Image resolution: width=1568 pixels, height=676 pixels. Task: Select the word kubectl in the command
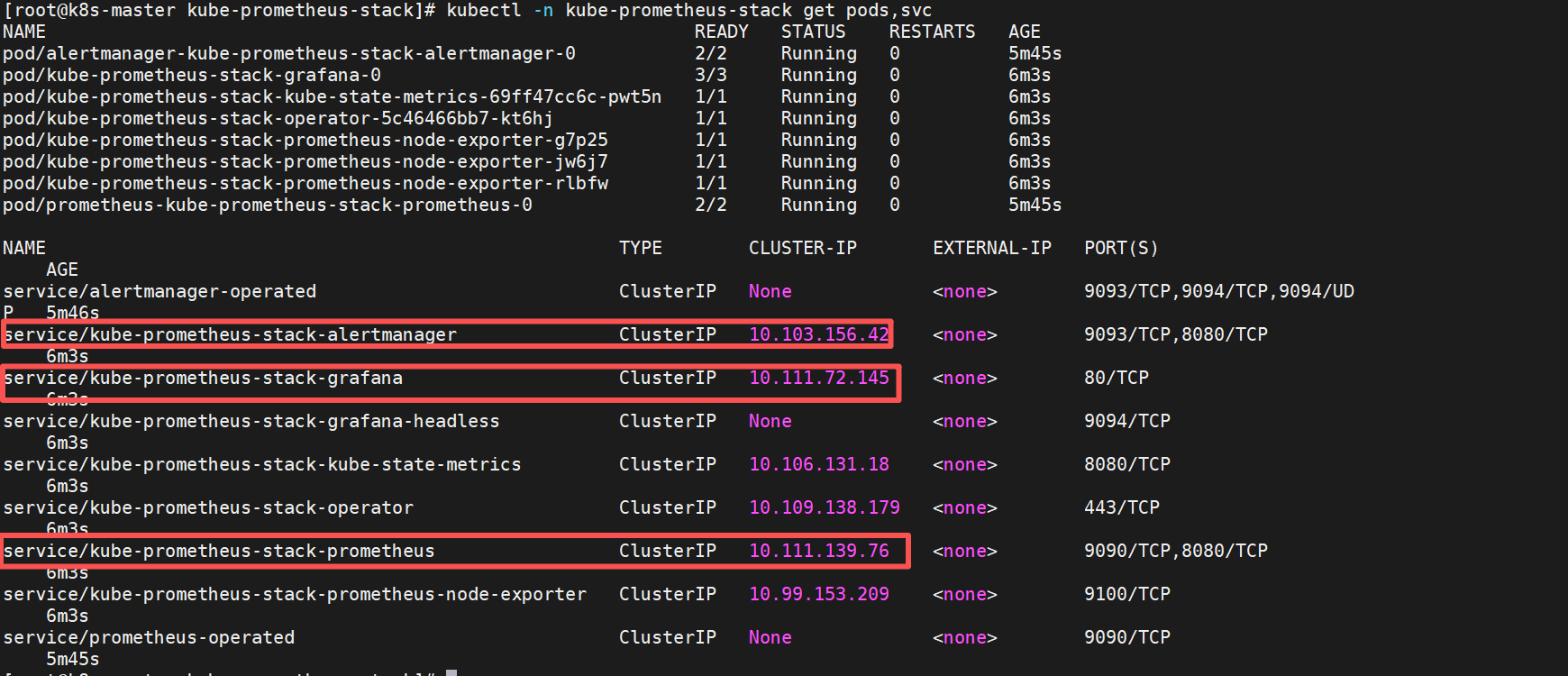coord(485,10)
